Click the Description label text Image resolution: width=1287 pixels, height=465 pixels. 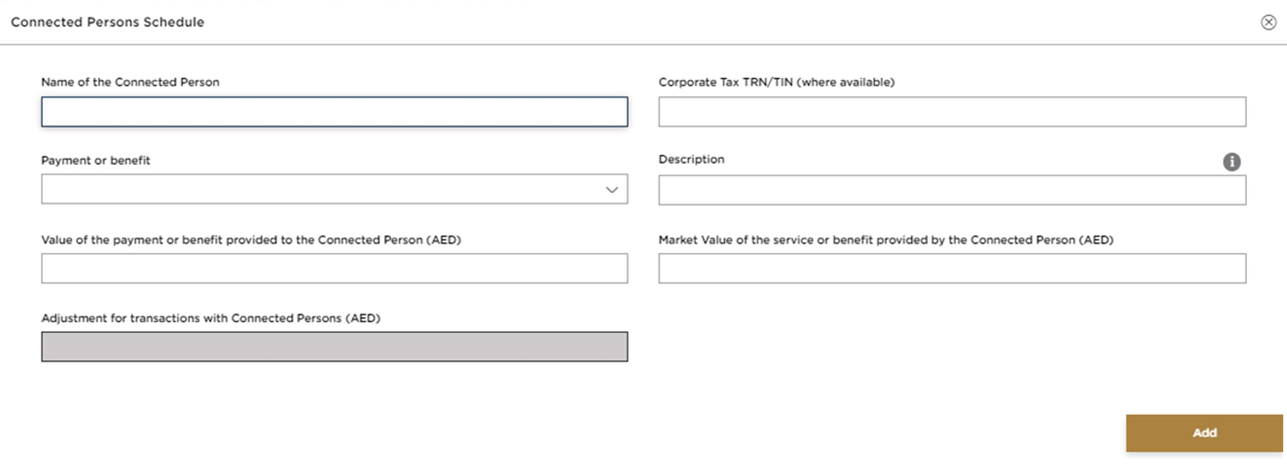click(x=691, y=159)
